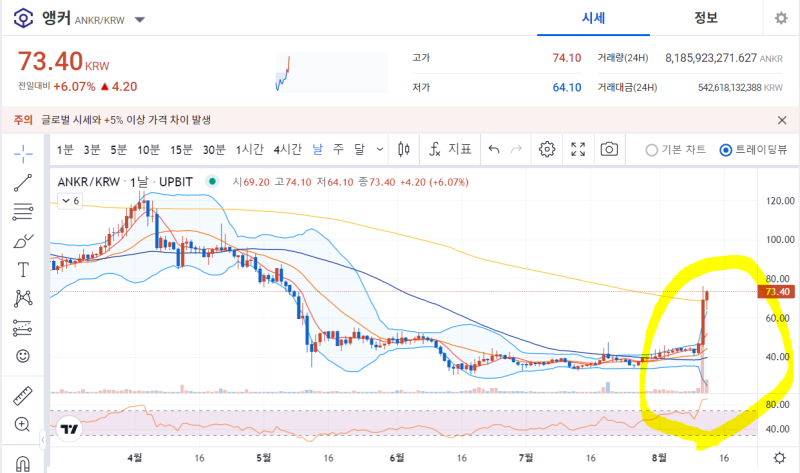Viewport: 800px width, 473px height.
Task: Set interval to 15분
Action: [x=181, y=150]
